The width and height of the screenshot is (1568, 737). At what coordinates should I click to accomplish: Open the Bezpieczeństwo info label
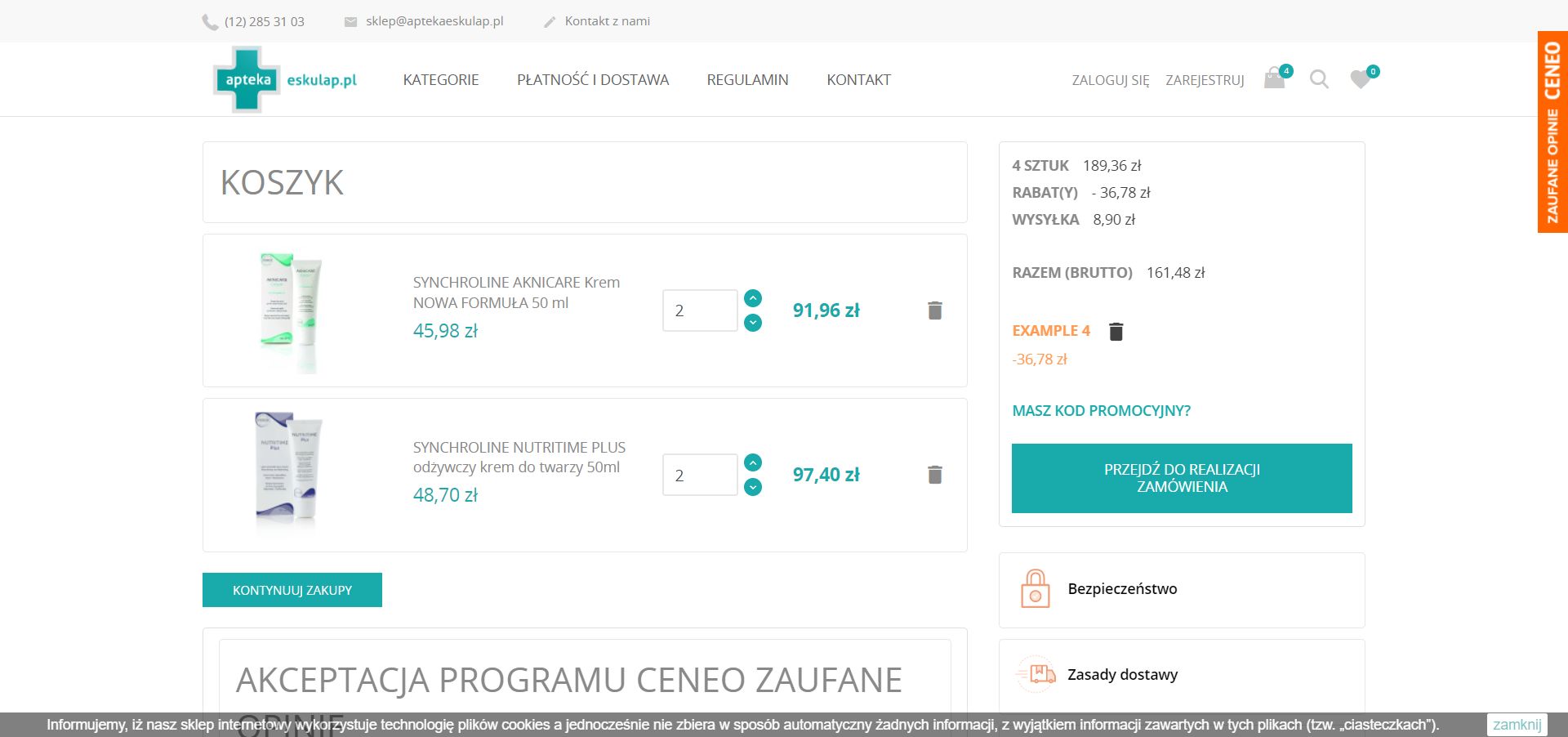1122,589
